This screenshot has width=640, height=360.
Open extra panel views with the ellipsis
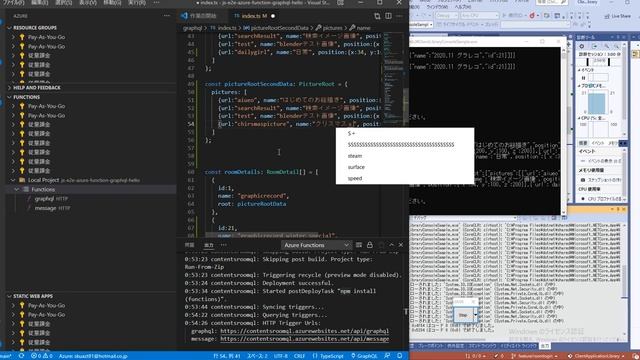tap(223, 245)
